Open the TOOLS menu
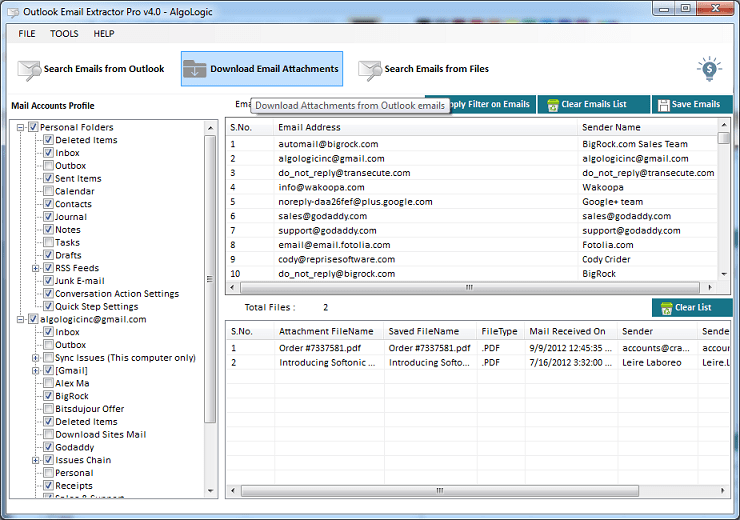 [64, 34]
